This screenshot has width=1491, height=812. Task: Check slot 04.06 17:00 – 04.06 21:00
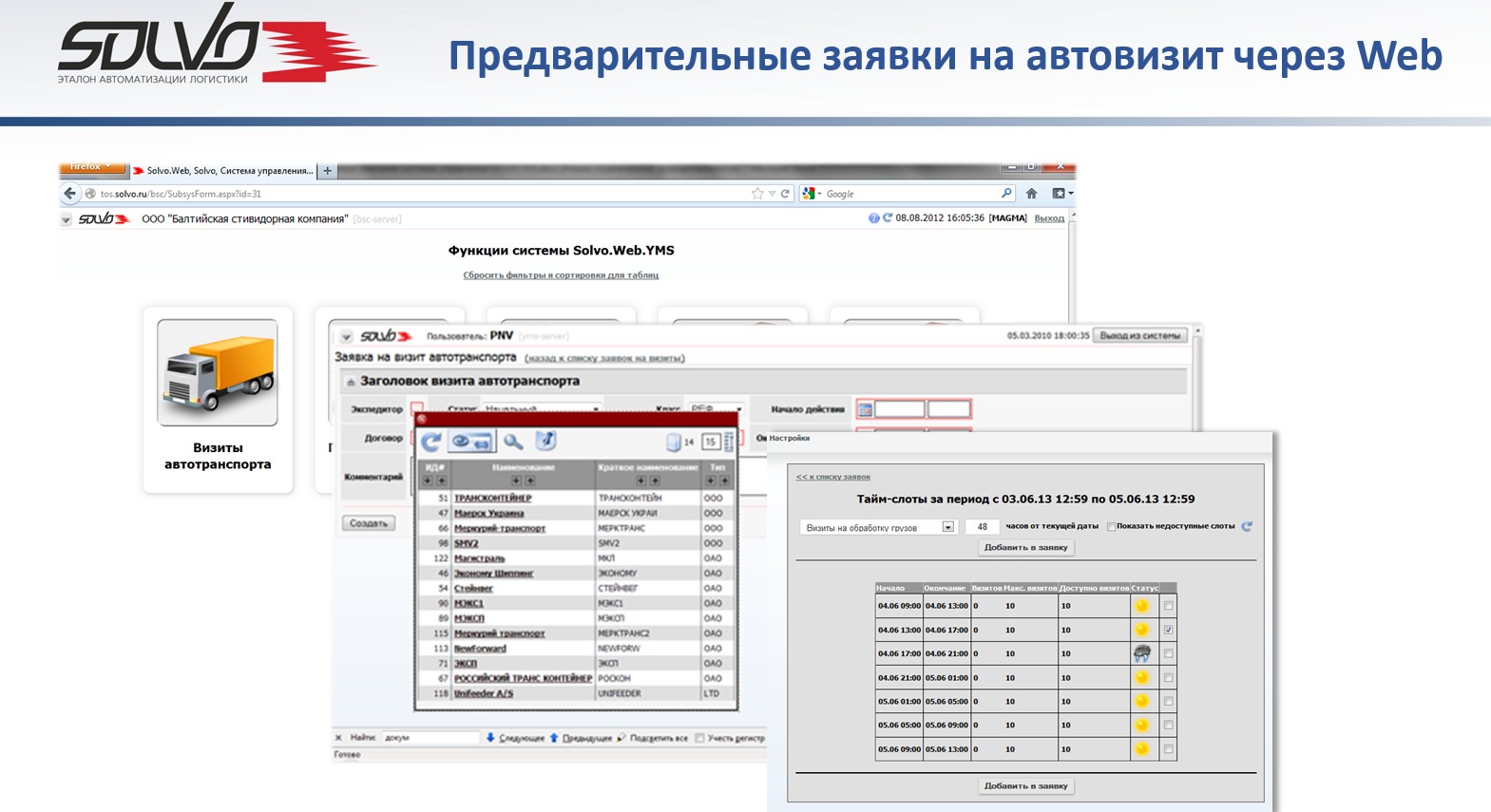click(x=1168, y=653)
